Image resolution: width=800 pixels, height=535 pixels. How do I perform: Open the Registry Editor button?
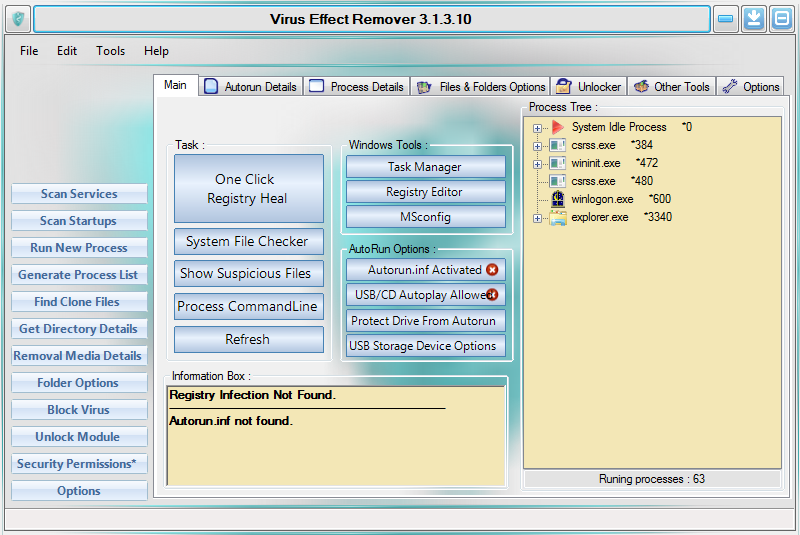tap(426, 192)
